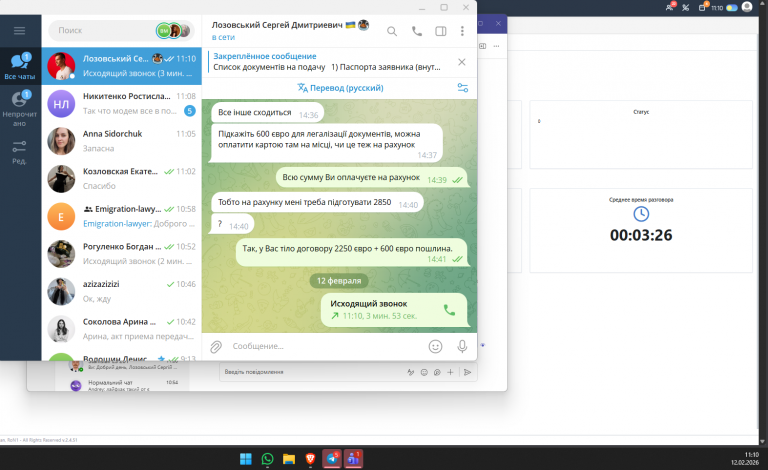
Task: Toggle the chat info side panel
Action: pos(441,31)
